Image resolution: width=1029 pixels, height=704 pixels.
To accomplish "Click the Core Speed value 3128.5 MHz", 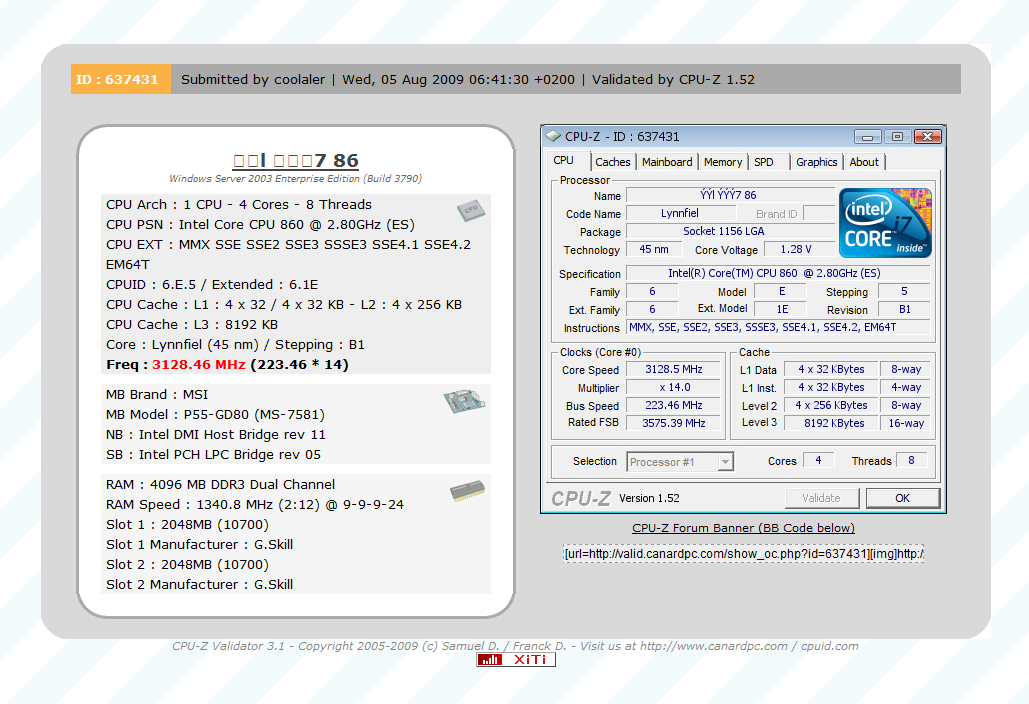I will [673, 369].
